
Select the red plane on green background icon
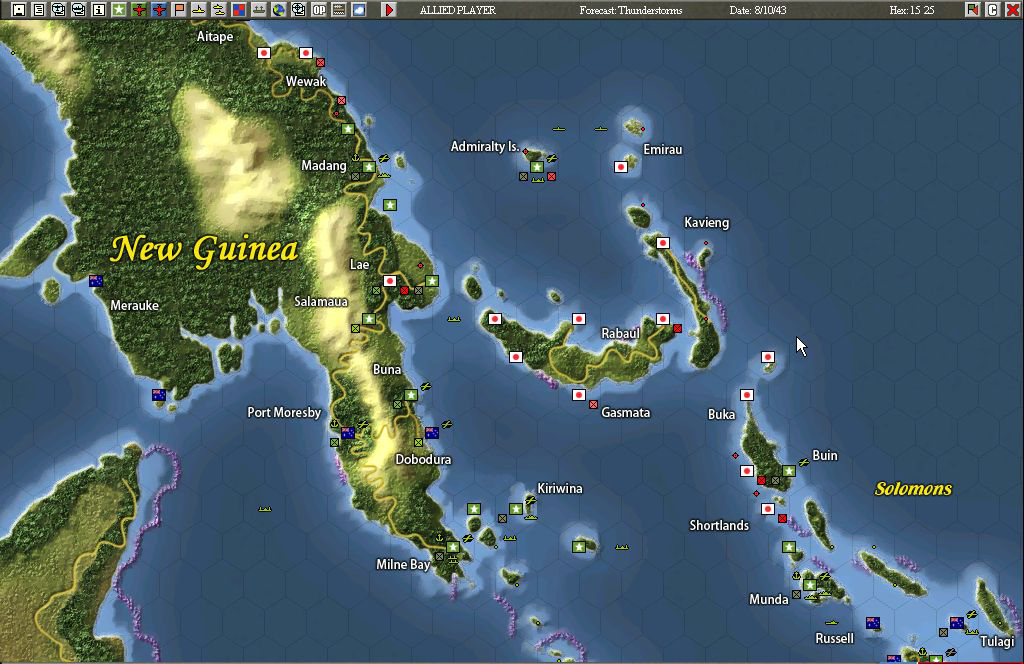139,10
